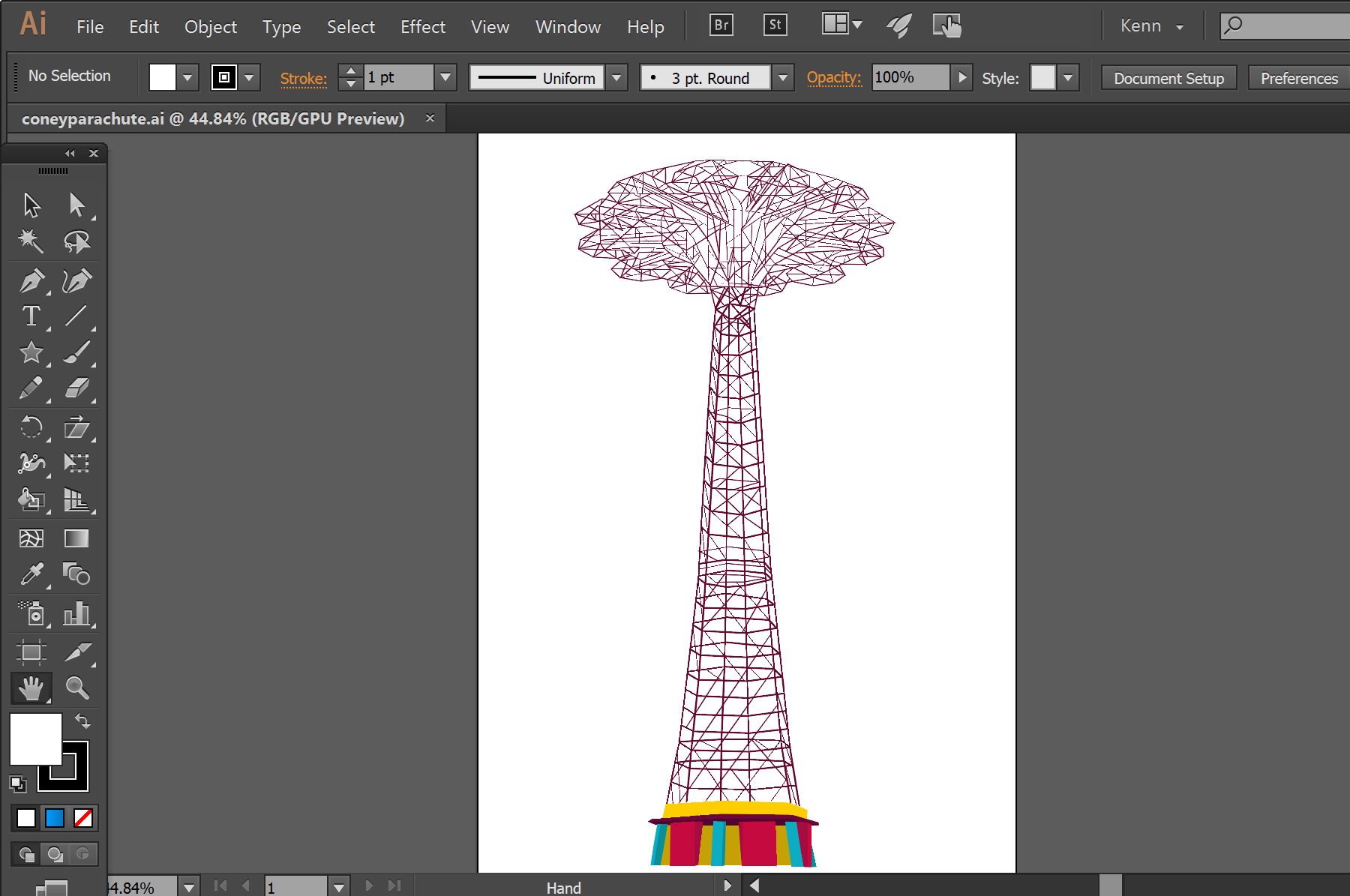Select the Lasso tool

coord(76,241)
